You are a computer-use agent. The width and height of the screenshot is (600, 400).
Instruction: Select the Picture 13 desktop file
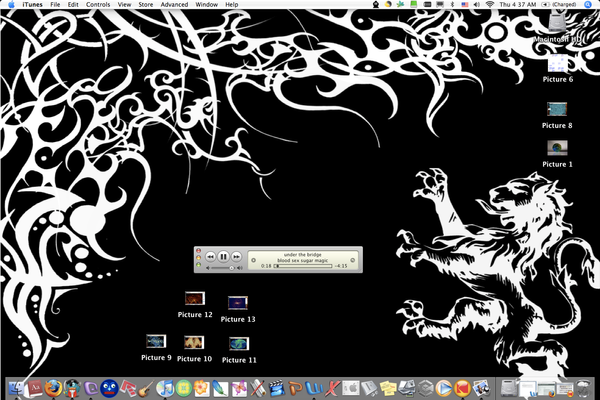point(238,302)
